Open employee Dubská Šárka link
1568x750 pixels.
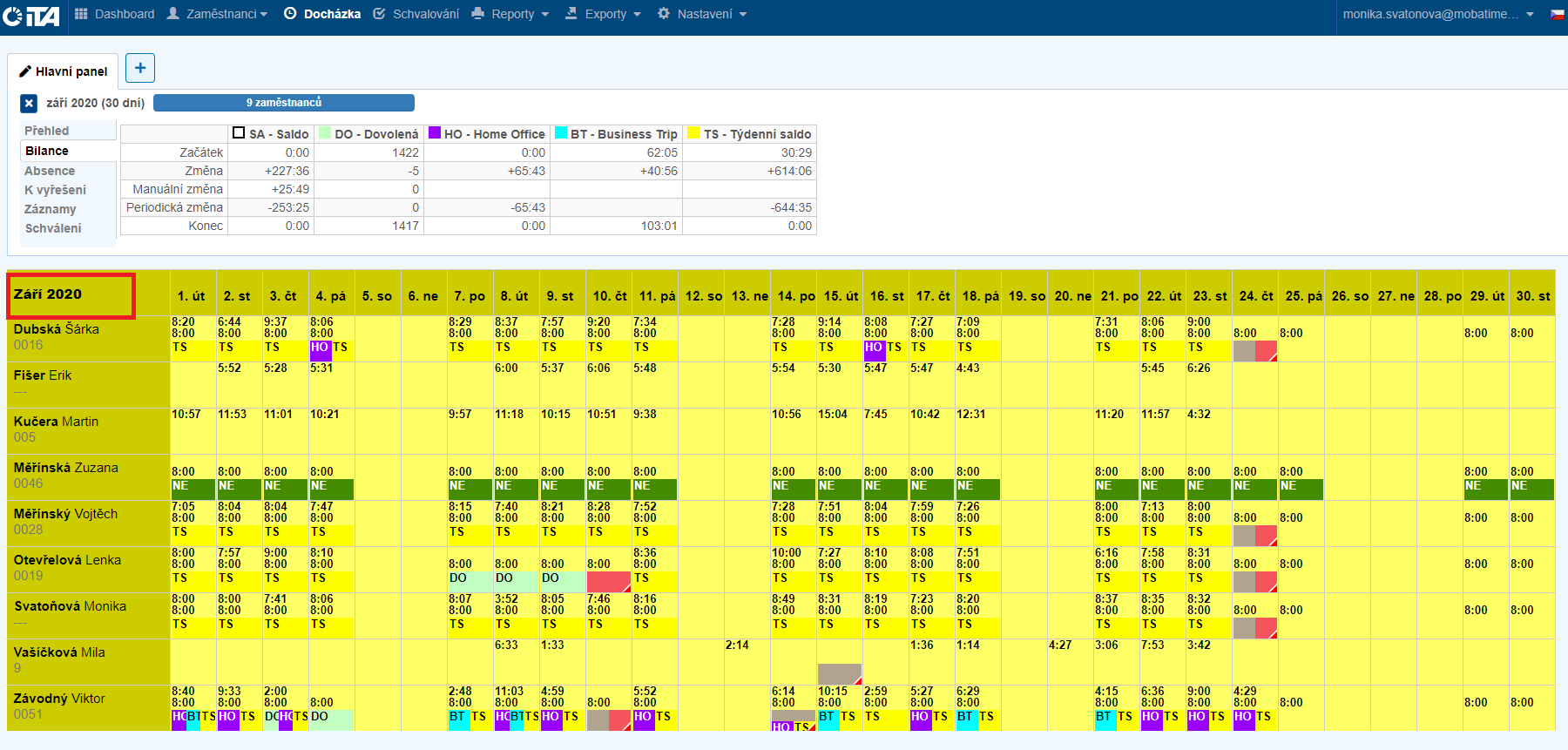click(x=57, y=329)
